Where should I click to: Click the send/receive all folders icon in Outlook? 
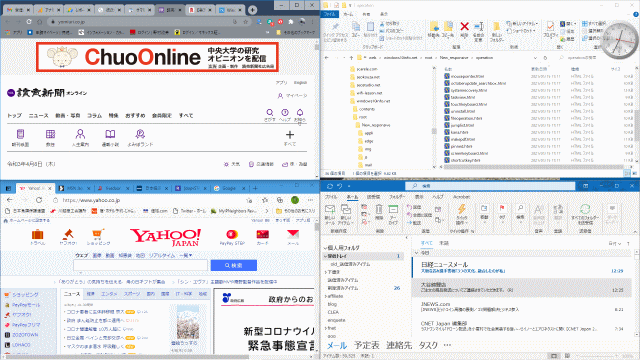tap(585, 209)
